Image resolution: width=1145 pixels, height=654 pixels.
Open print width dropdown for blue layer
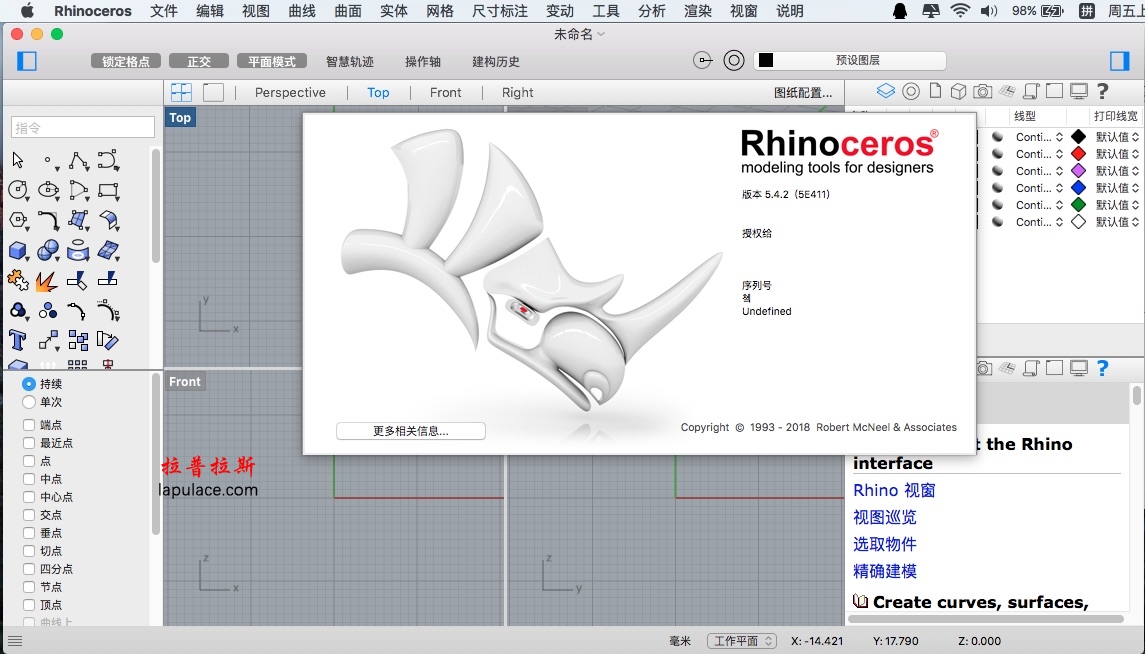1117,188
